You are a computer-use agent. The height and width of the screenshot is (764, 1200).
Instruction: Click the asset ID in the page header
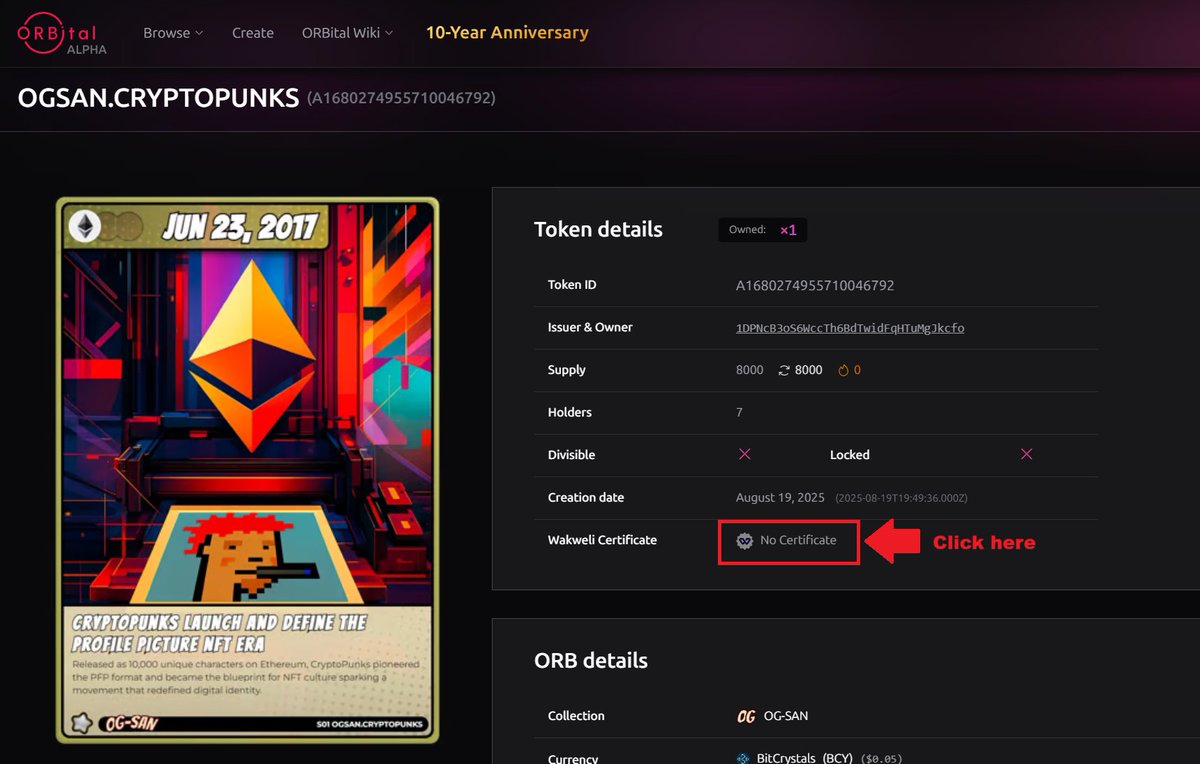tap(401, 98)
